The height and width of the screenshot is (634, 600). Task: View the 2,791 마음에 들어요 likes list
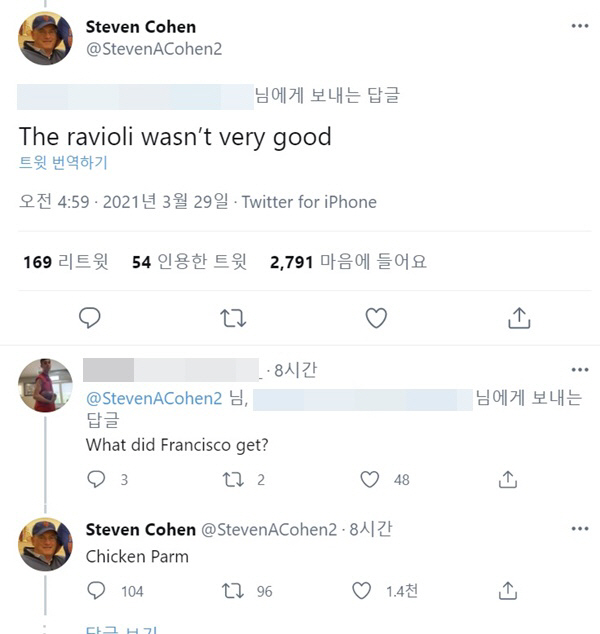click(x=348, y=262)
